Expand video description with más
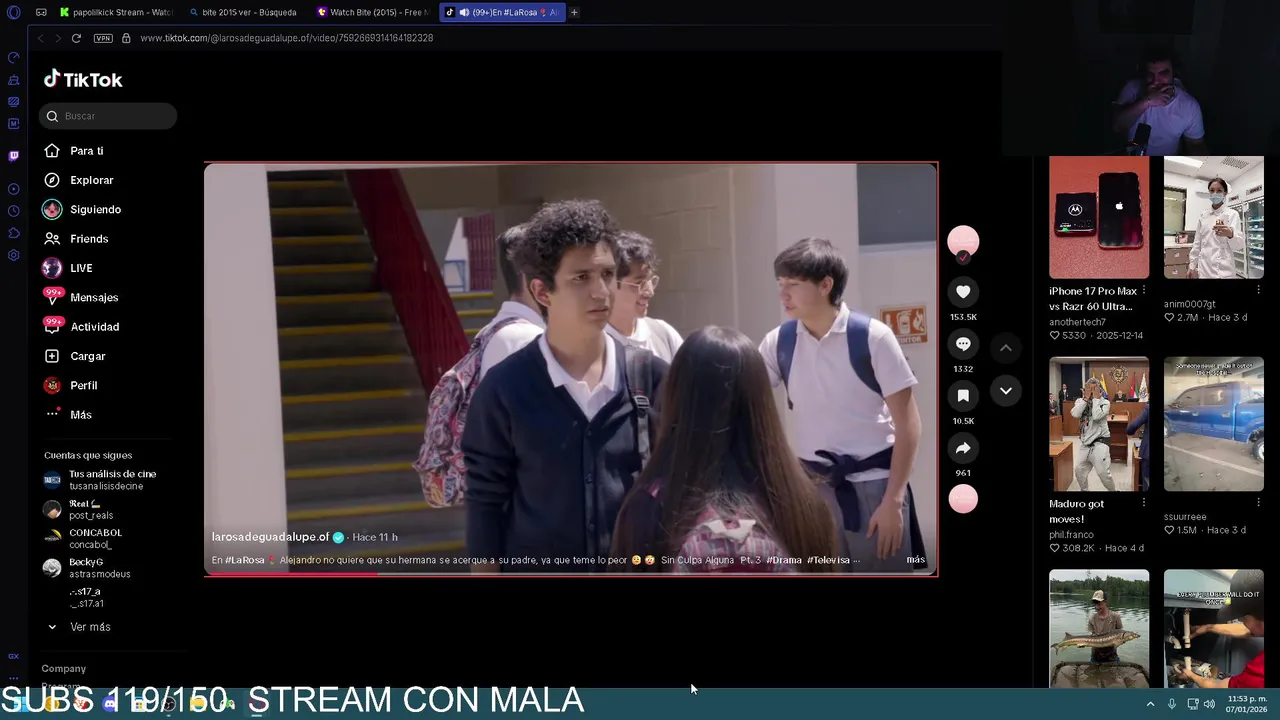 click(915, 560)
